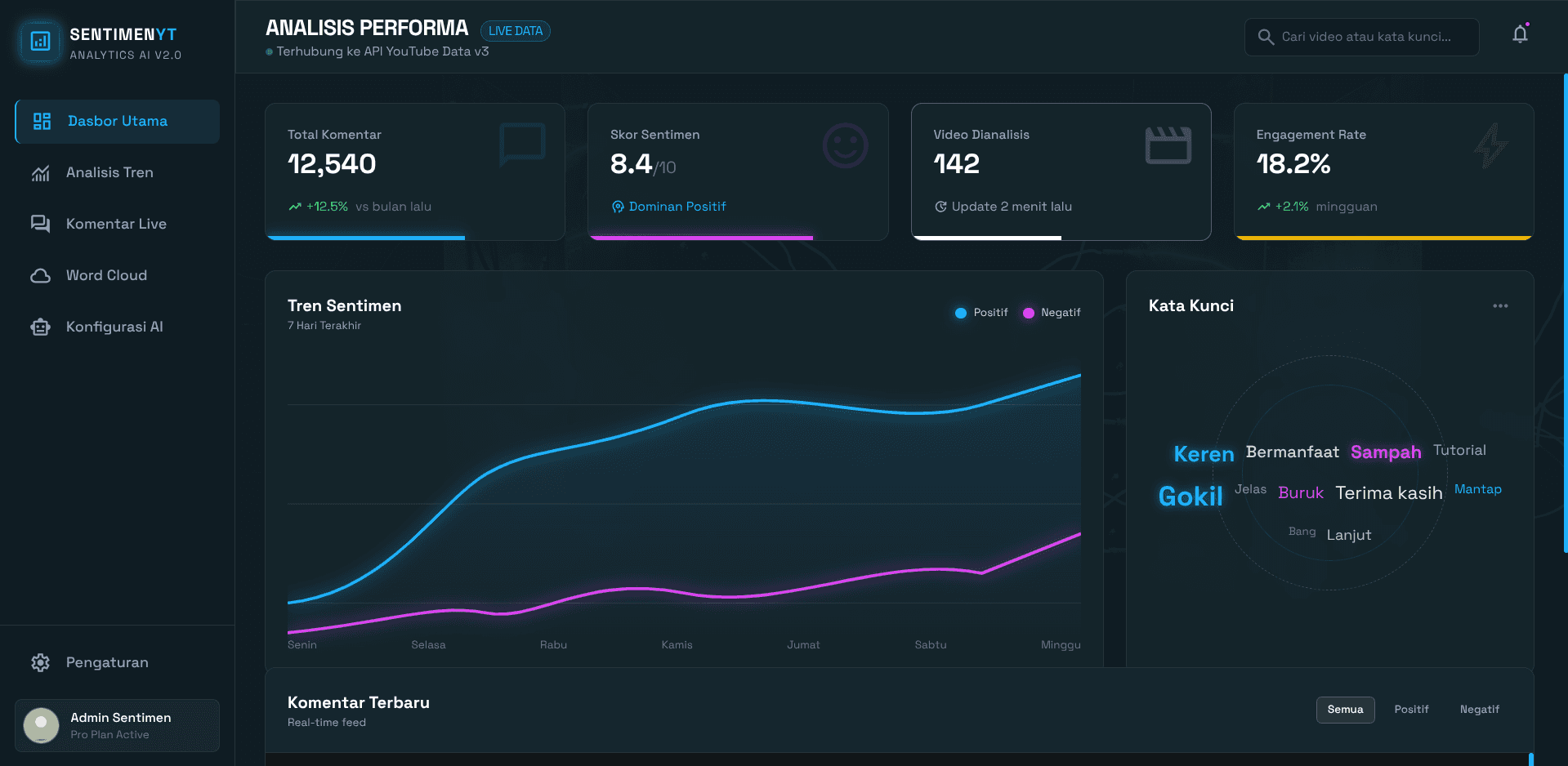This screenshot has width=1568, height=766.
Task: Switch to the Negatif comments tab
Action: 1479,710
